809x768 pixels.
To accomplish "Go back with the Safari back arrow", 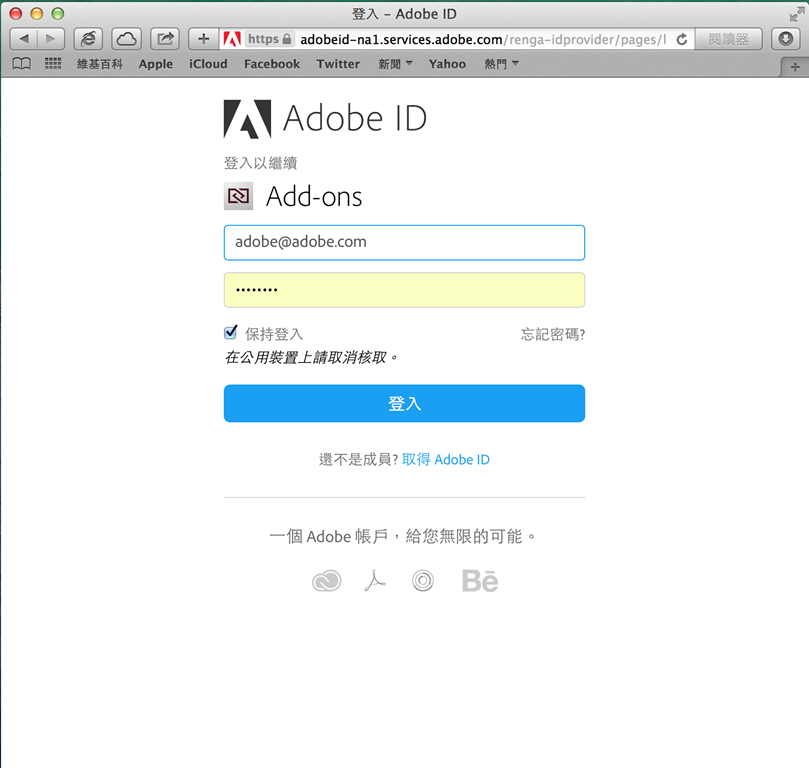I will [x=24, y=39].
